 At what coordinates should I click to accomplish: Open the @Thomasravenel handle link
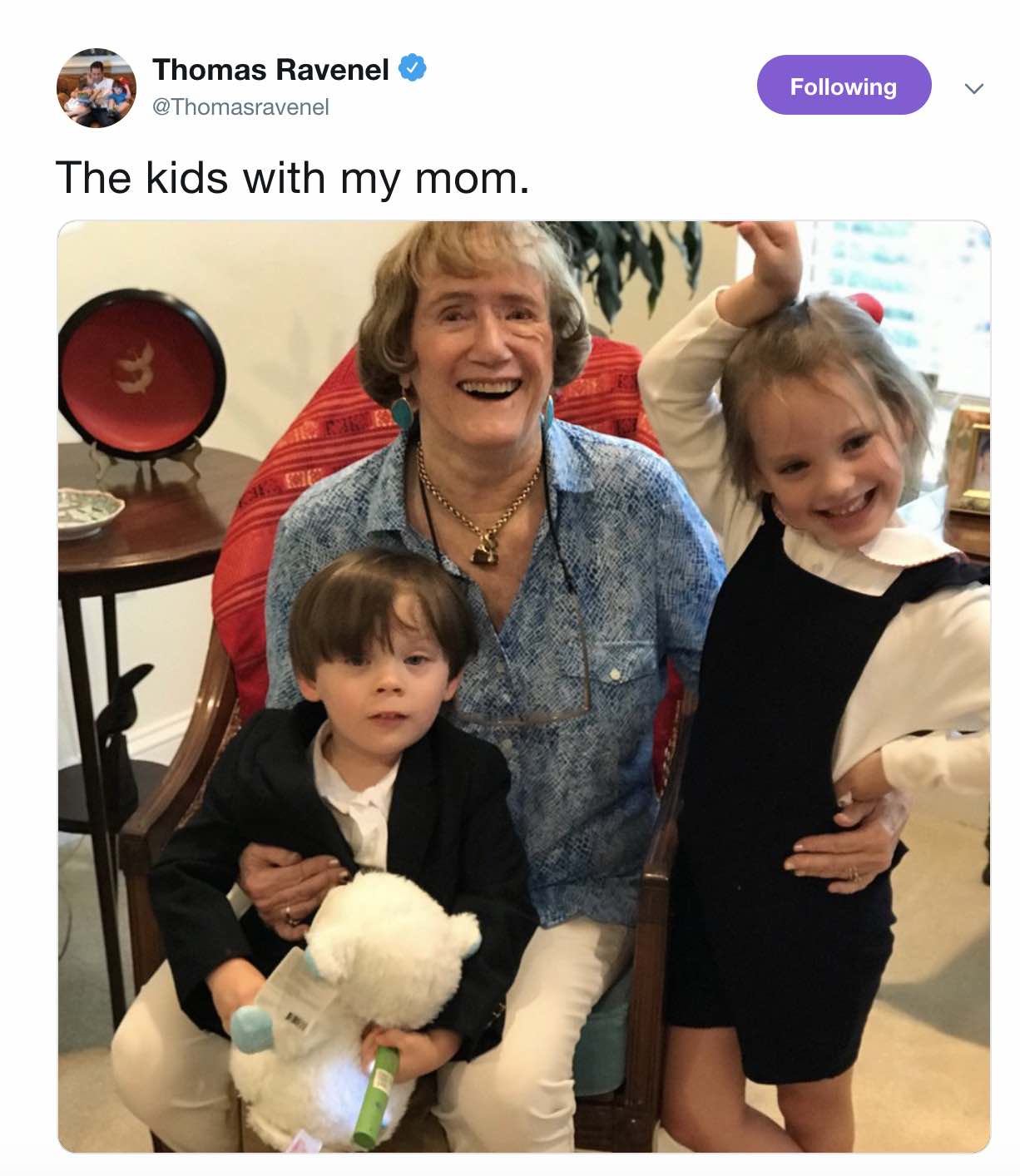(240, 107)
